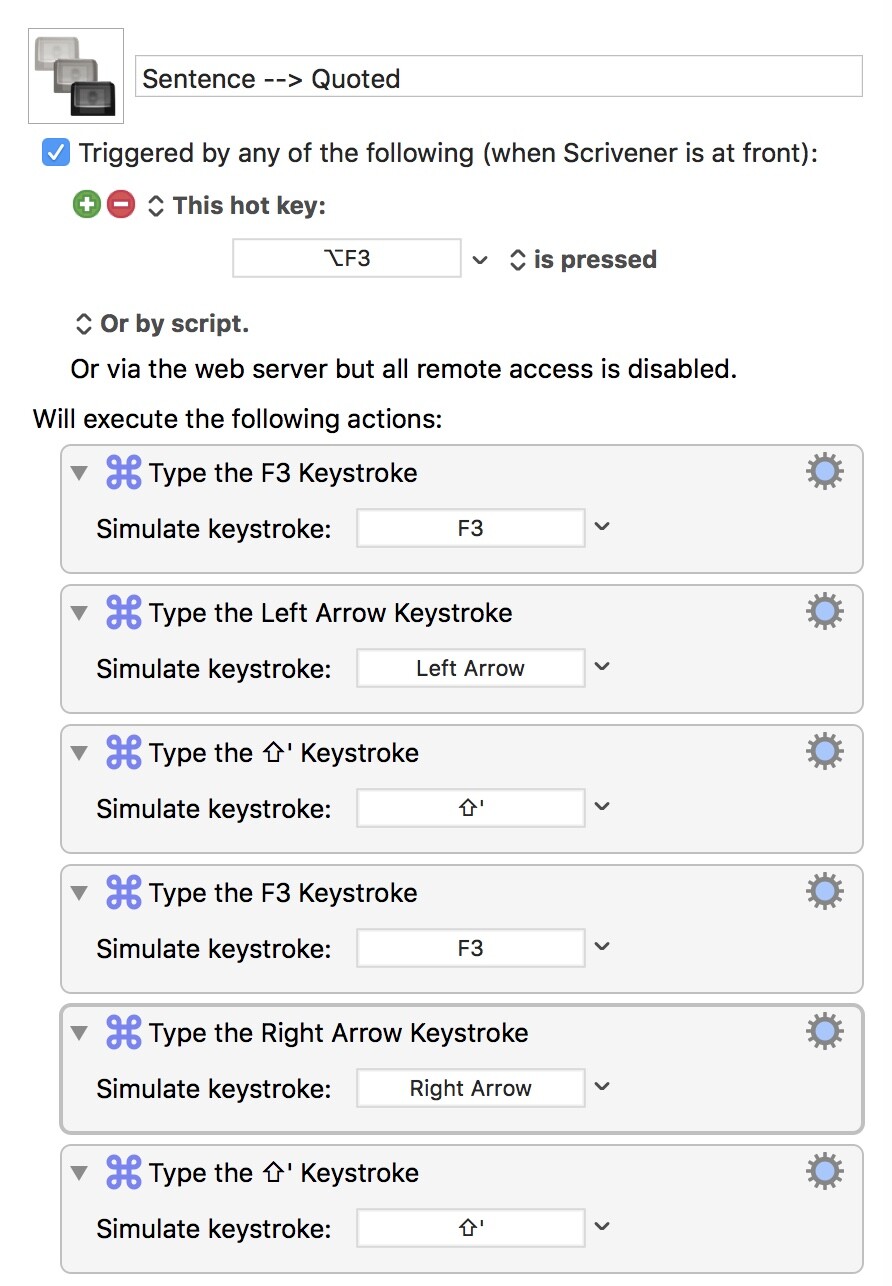This screenshot has width=892, height=1286.
Task: Open the 'is pressed' popup menu
Action: [583, 260]
